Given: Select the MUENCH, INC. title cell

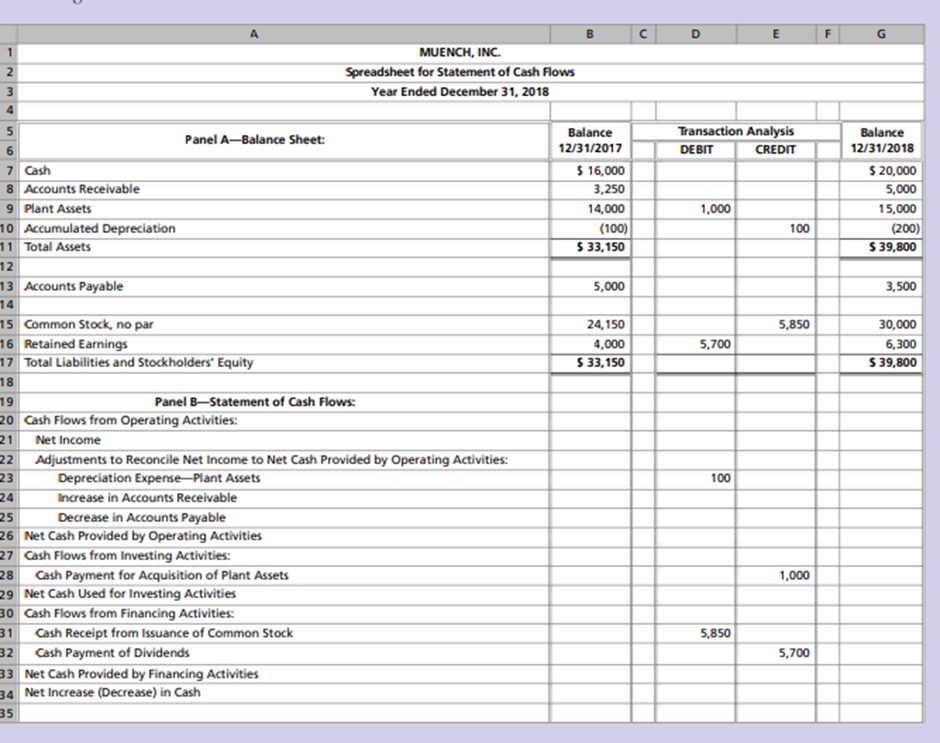Looking at the screenshot, I should coord(460,52).
